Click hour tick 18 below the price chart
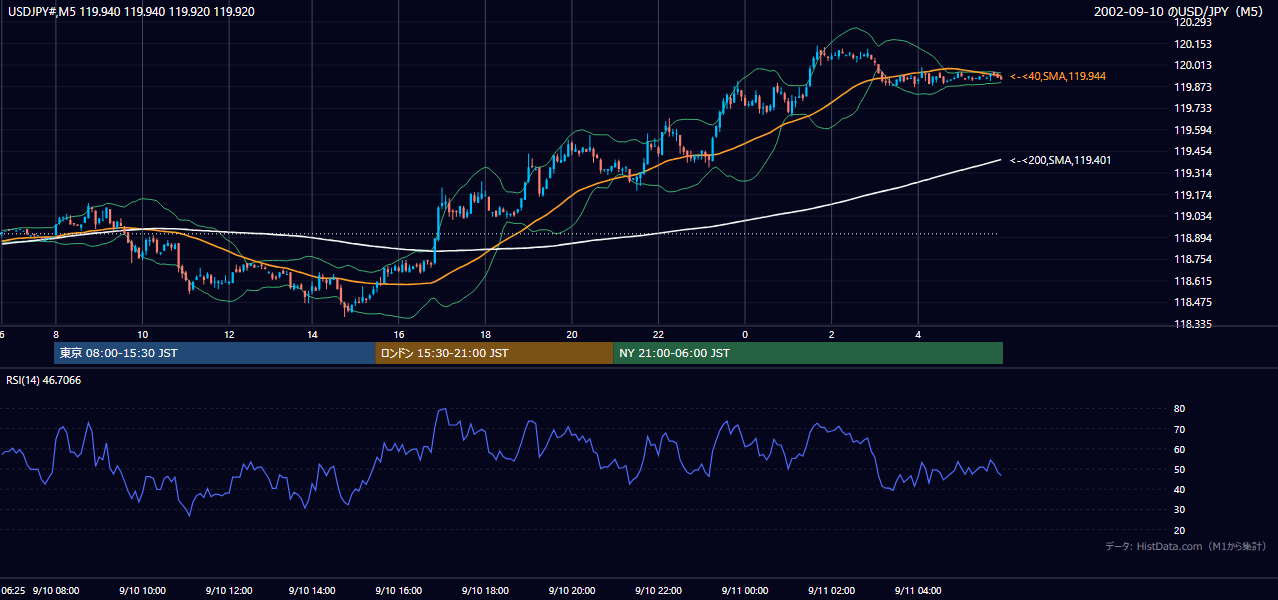1278x600 pixels. (487, 334)
